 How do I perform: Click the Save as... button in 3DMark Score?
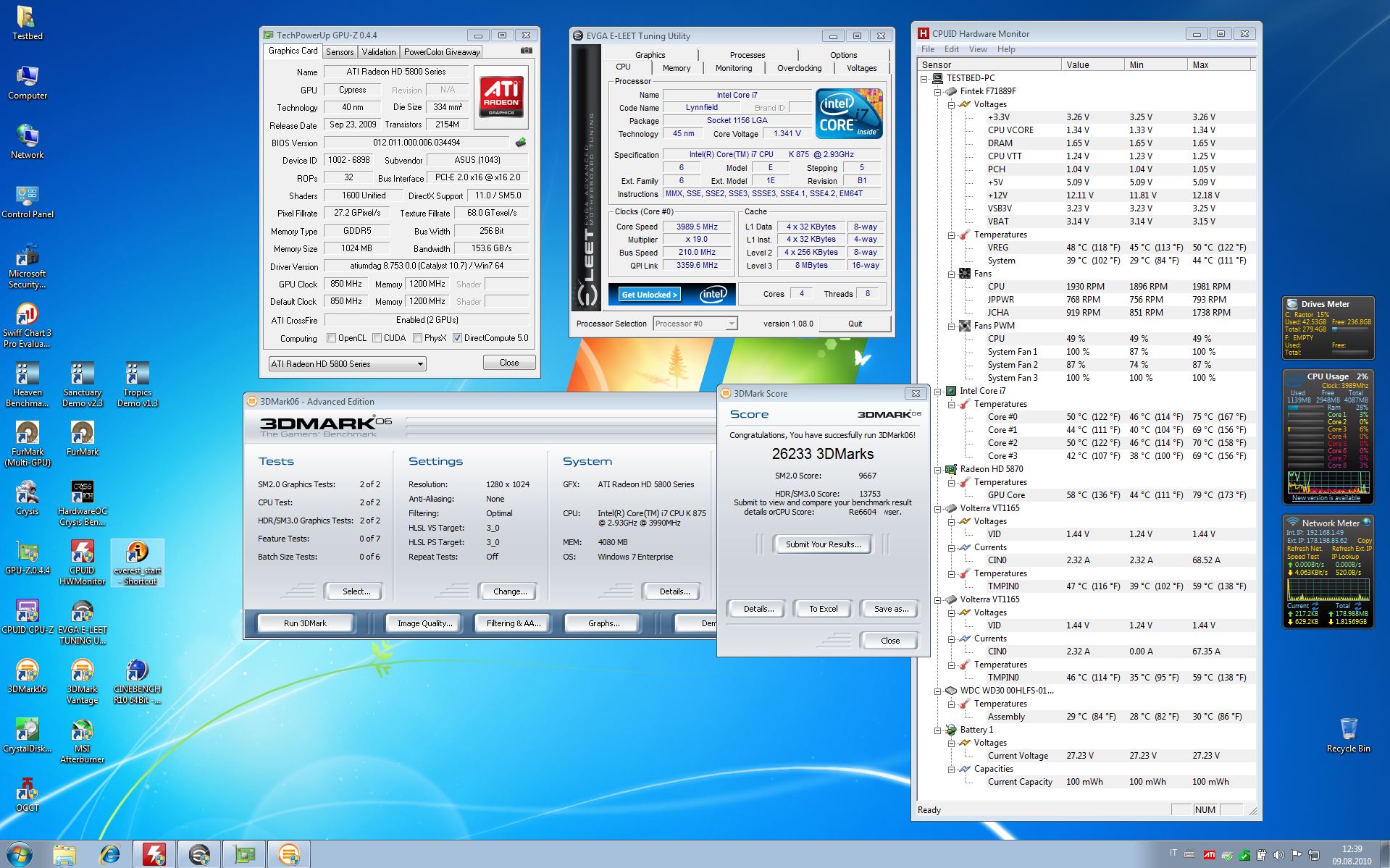click(890, 609)
